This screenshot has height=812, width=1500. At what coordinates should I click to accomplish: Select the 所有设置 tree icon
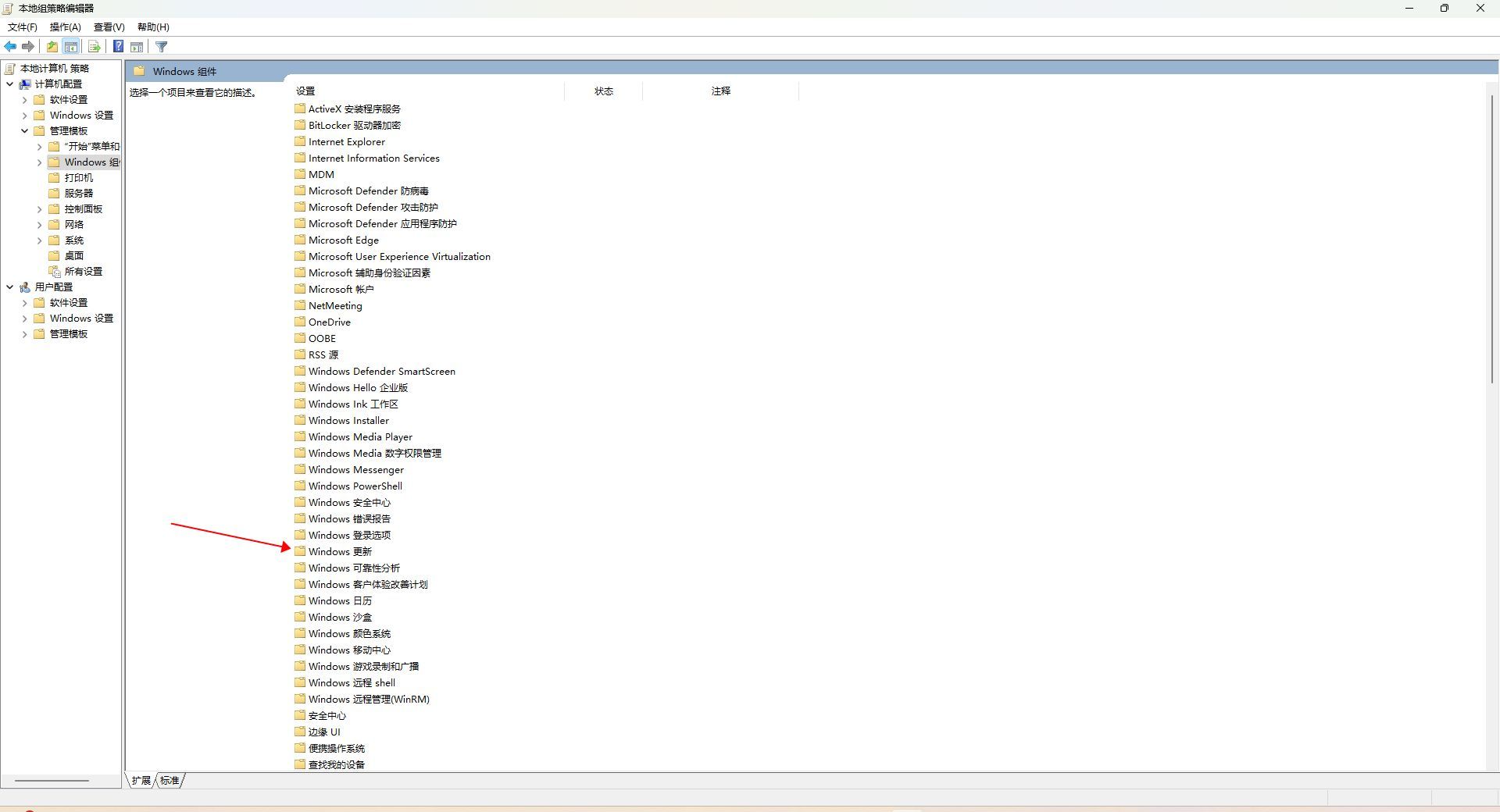point(55,272)
